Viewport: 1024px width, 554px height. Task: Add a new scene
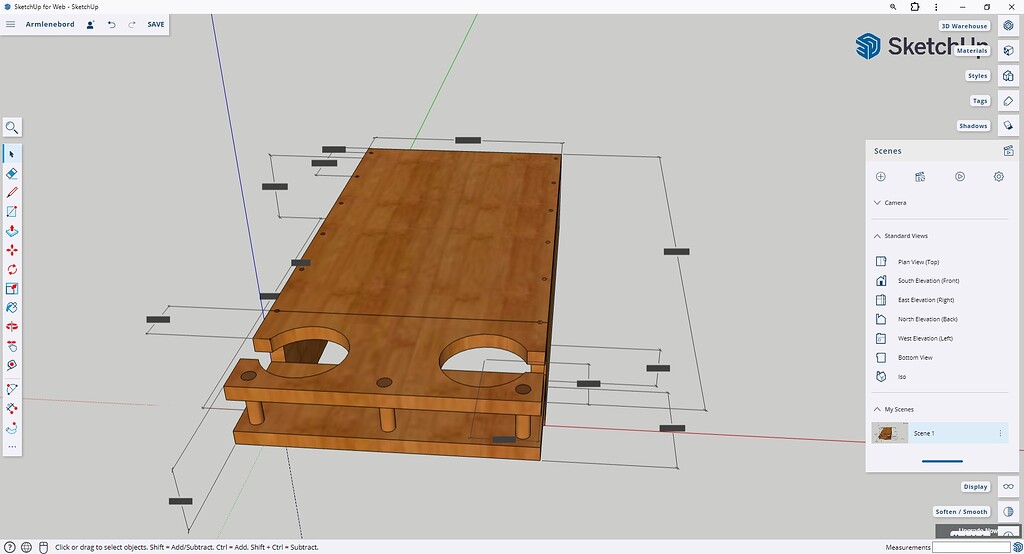pyautogui.click(x=880, y=176)
